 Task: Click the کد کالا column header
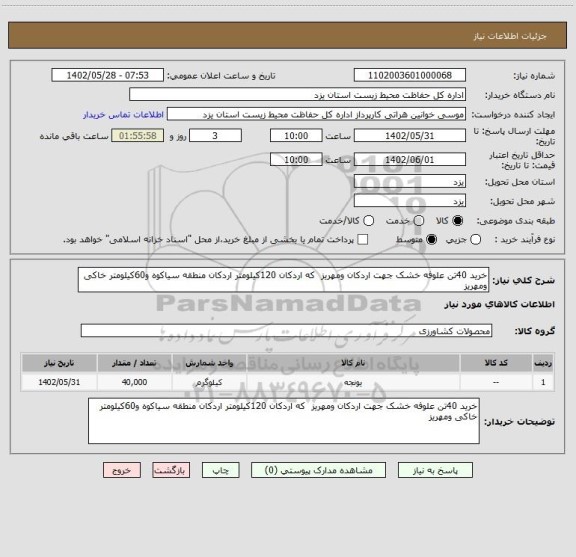496,363
